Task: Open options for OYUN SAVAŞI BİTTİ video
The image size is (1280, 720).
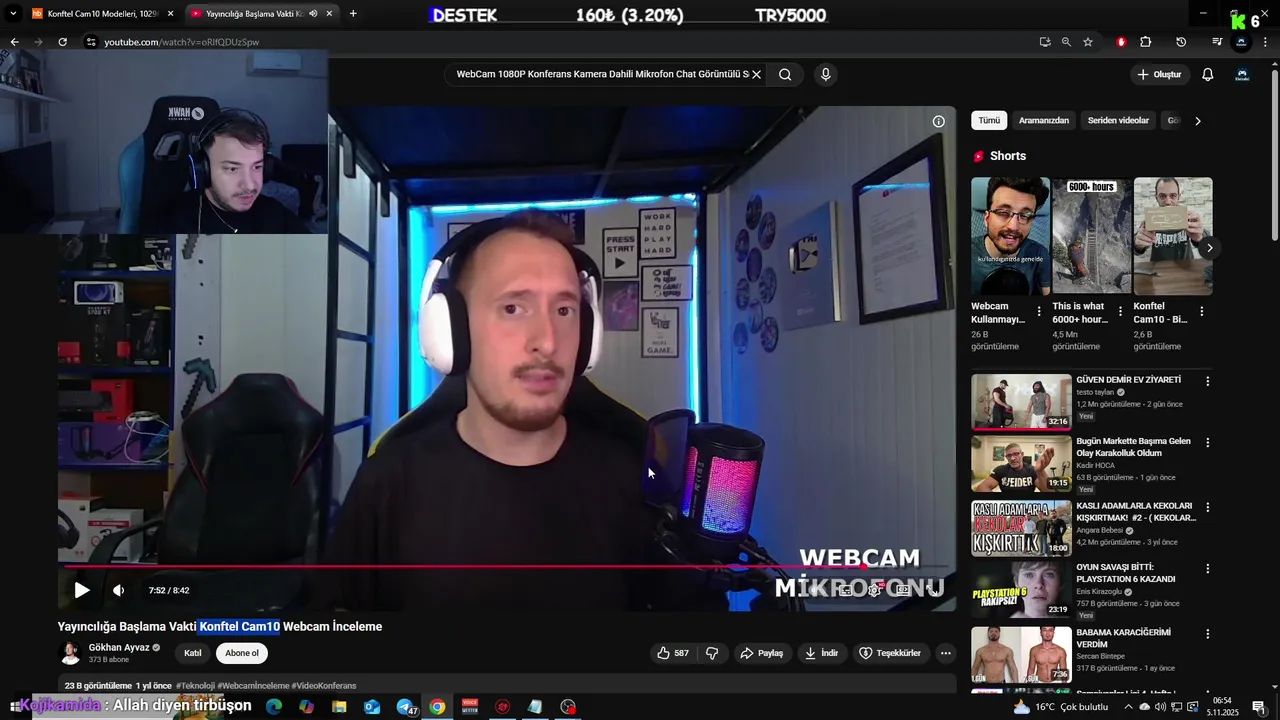Action: coord(1207,568)
